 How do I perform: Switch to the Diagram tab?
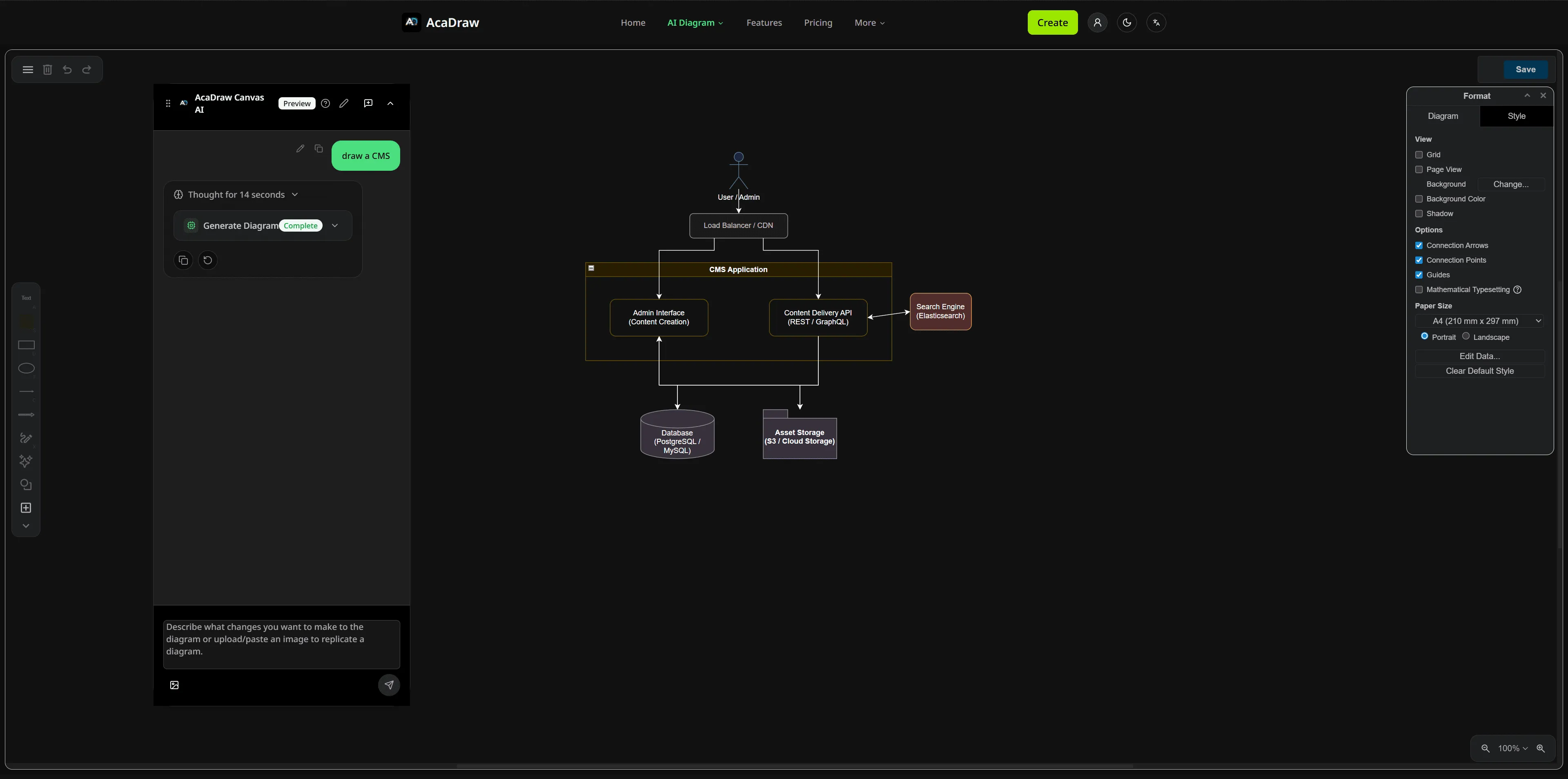click(x=1443, y=116)
